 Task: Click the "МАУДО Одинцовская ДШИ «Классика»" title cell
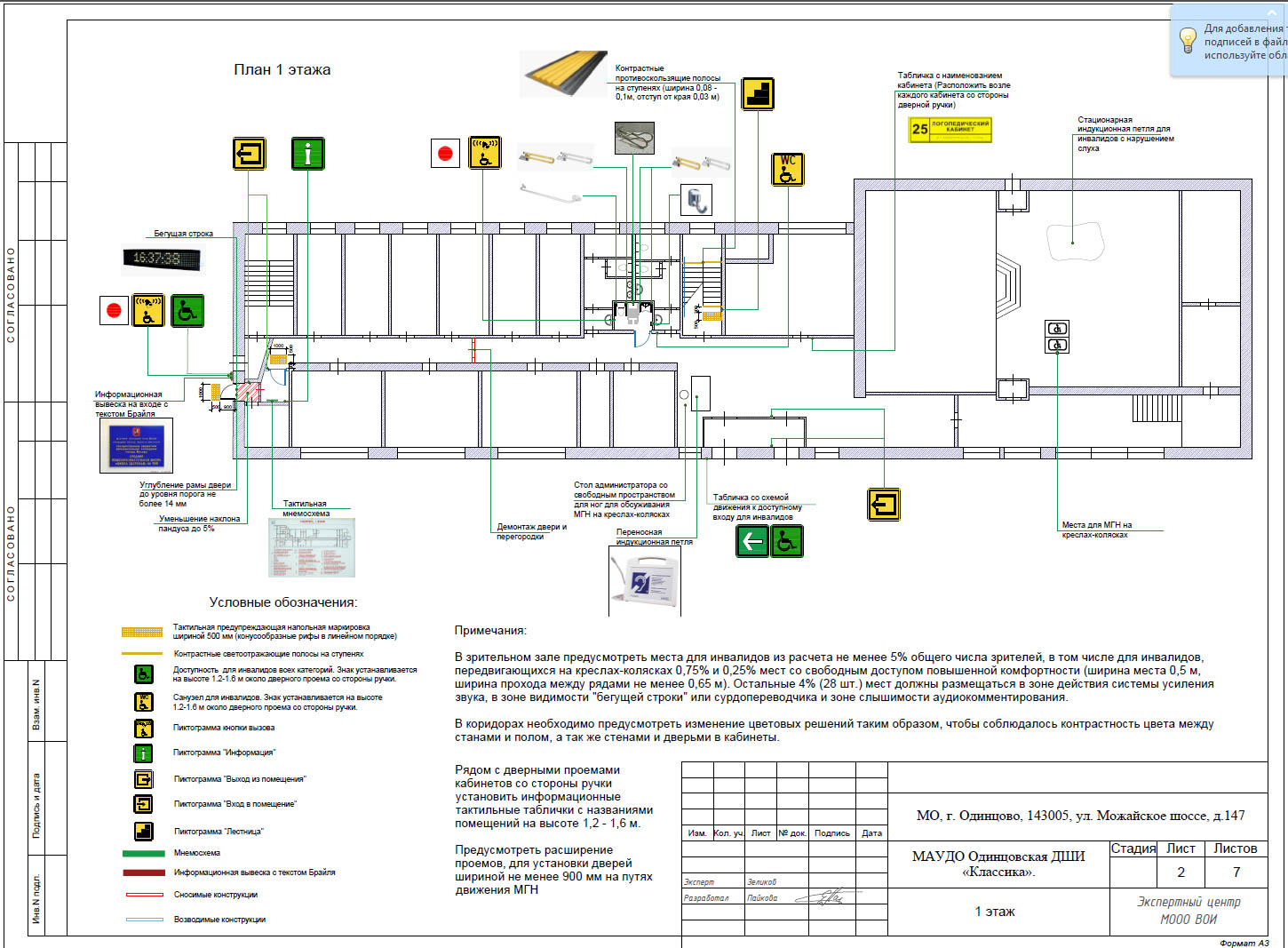pyautogui.click(x=998, y=864)
